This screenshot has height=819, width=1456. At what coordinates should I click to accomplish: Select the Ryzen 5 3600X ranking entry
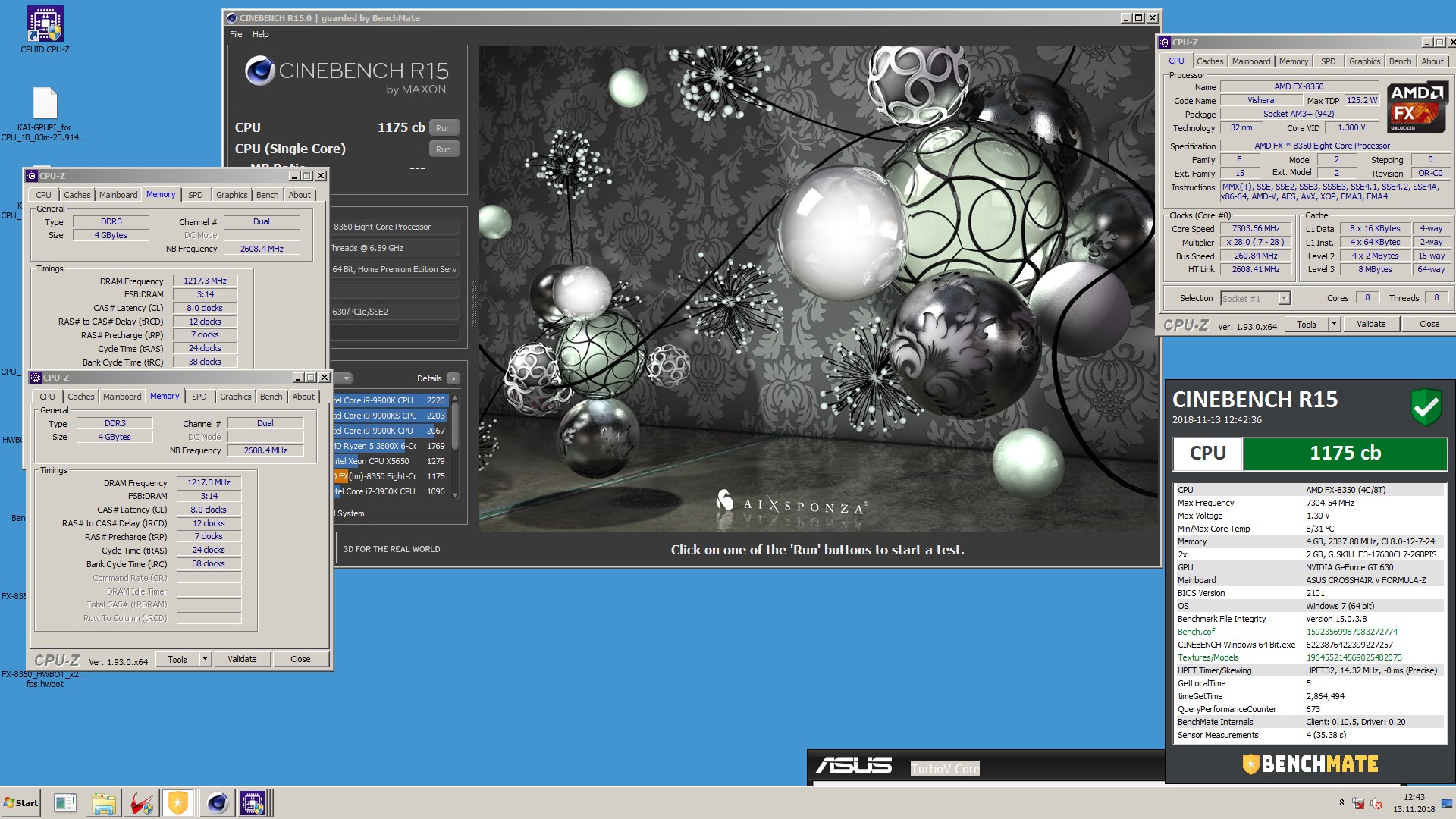point(391,446)
